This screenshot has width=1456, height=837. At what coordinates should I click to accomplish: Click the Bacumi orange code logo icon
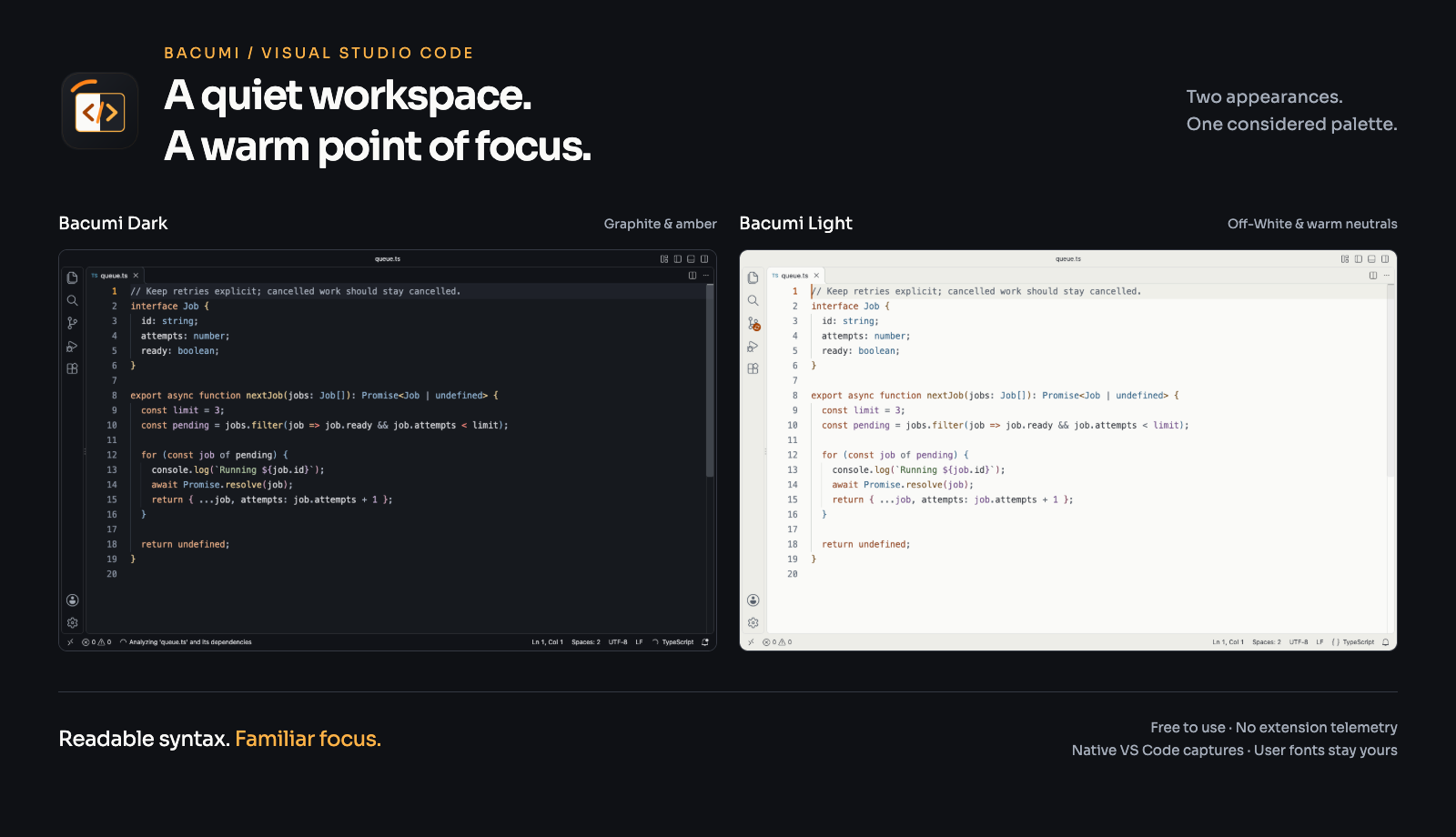point(100,111)
